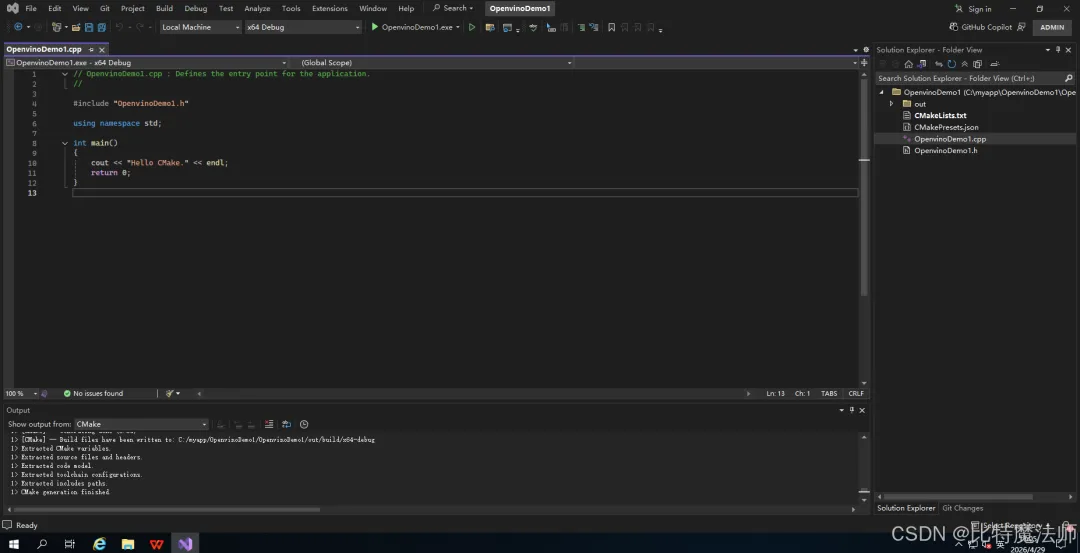Viewport: 1080px width, 553px height.
Task: Click the Save All icon
Action: (x=102, y=28)
